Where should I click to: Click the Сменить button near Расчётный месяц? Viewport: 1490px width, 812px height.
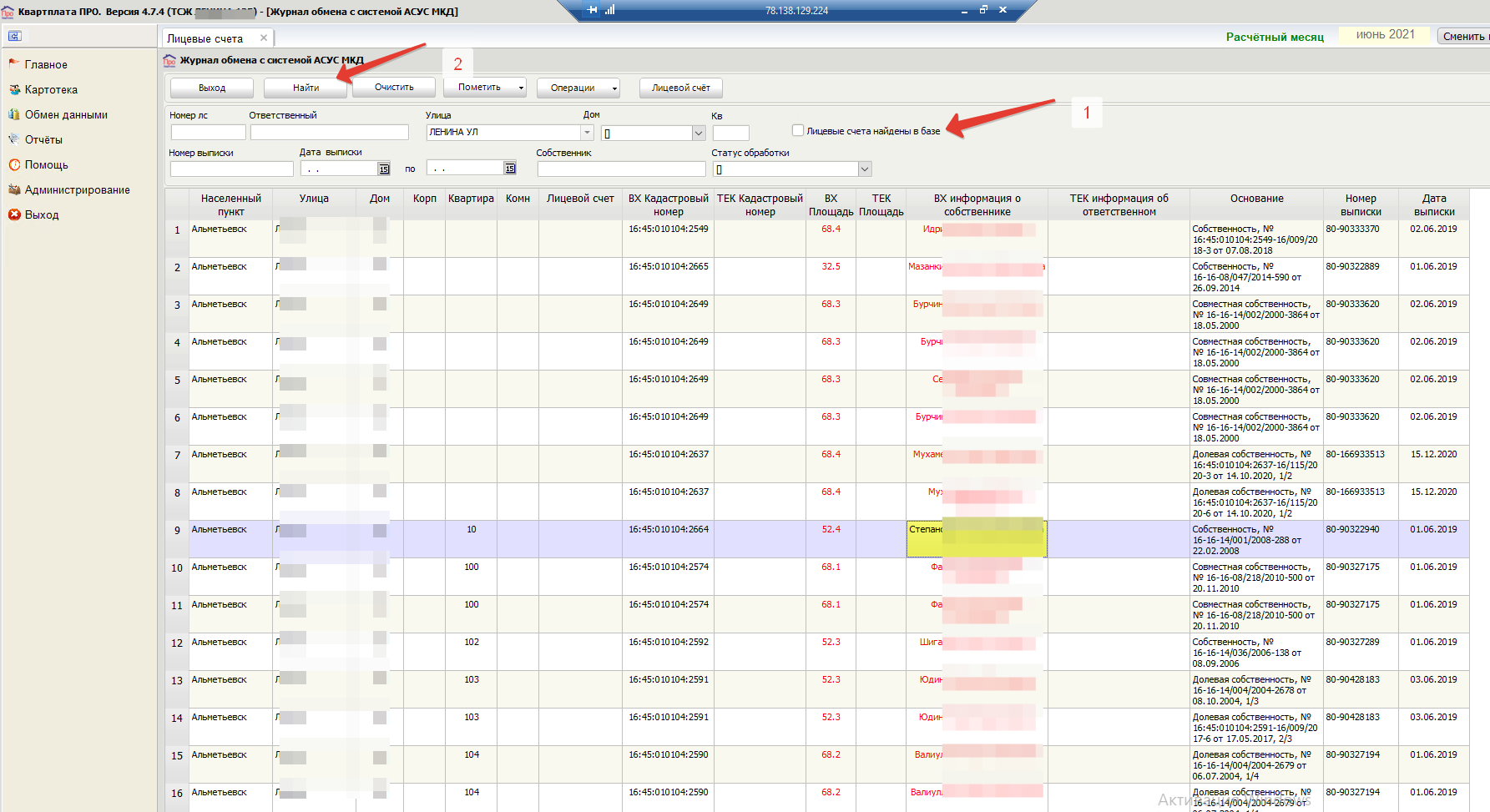pos(1464,36)
